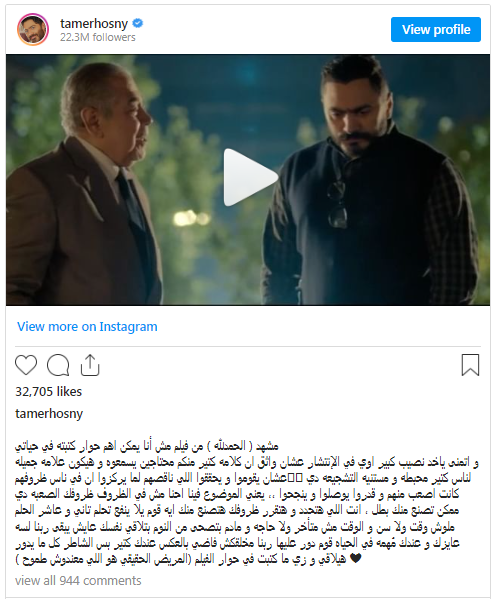This screenshot has width=496, height=599.
Task: Open the View more on Instagram link
Action: click(87, 327)
